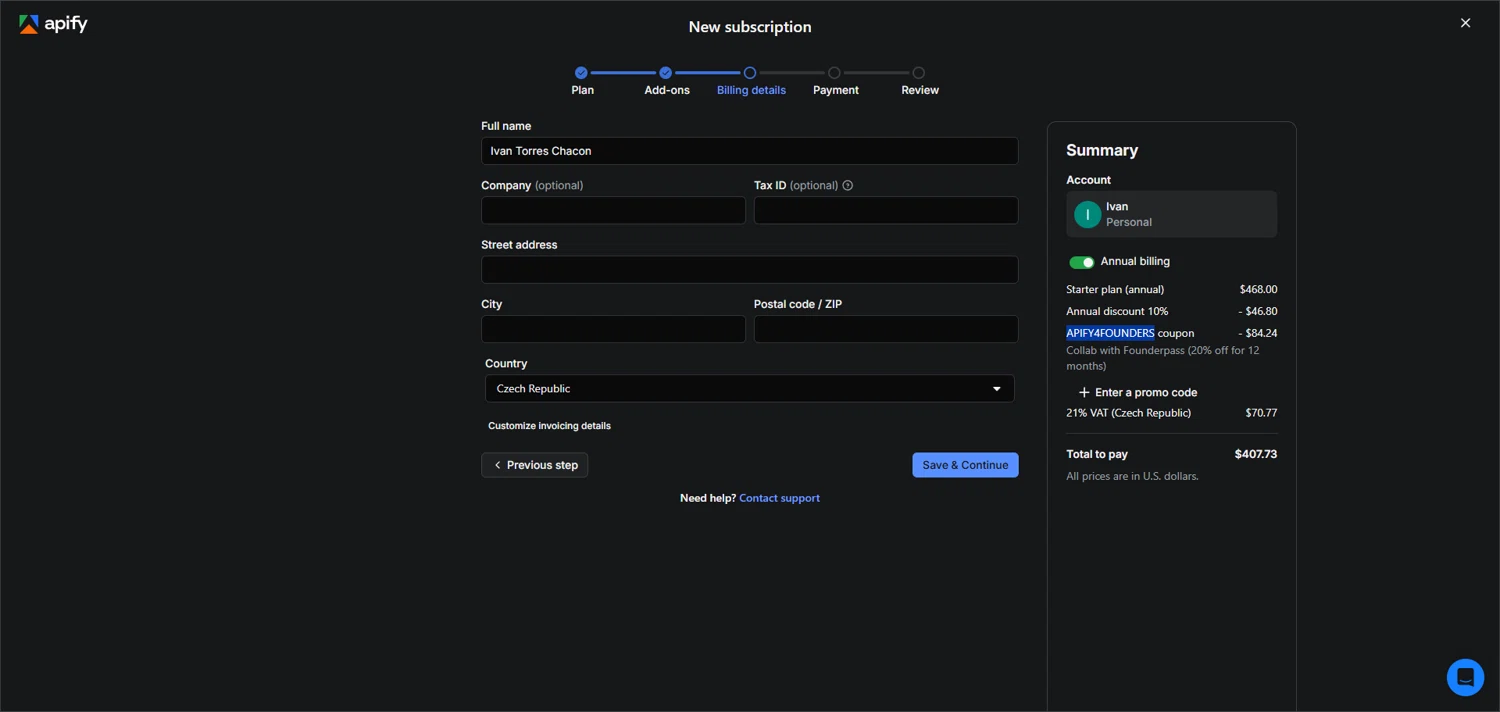Image resolution: width=1500 pixels, height=712 pixels.
Task: Go to the Add-ons step label
Action: [667, 90]
